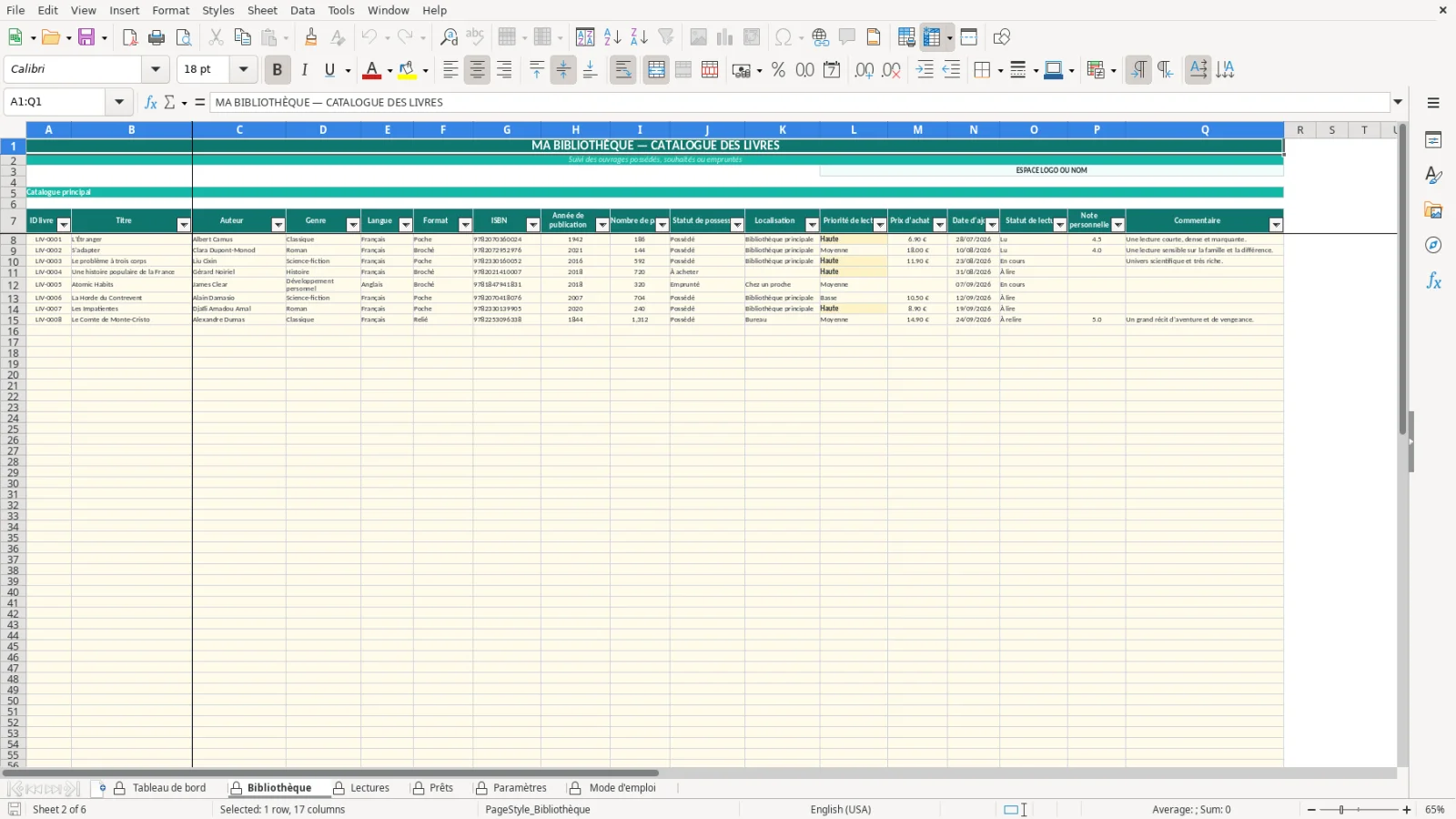Click the Export as PDF icon

pyautogui.click(x=130, y=37)
